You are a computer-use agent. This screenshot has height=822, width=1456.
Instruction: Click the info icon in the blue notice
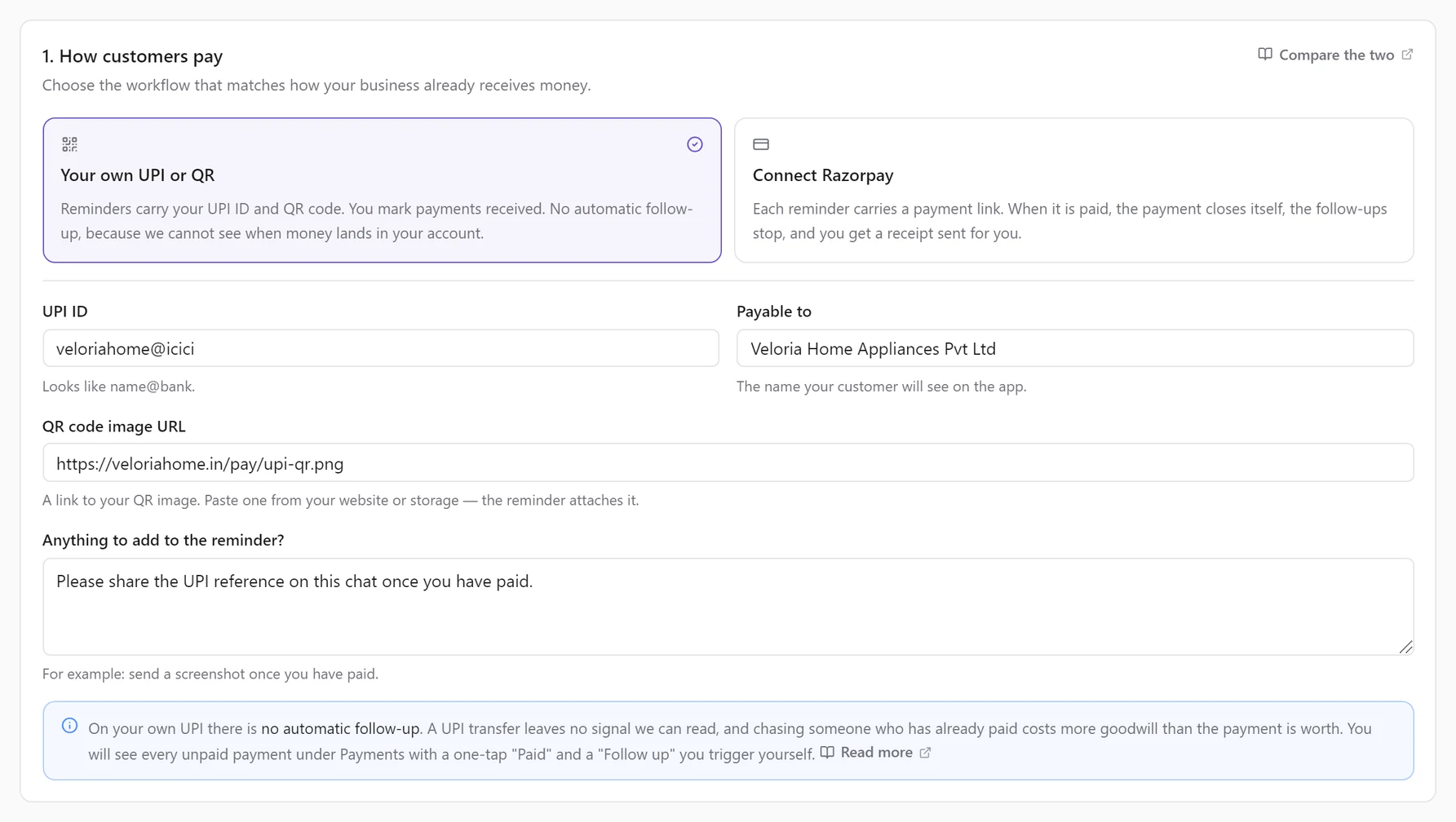coord(69,726)
